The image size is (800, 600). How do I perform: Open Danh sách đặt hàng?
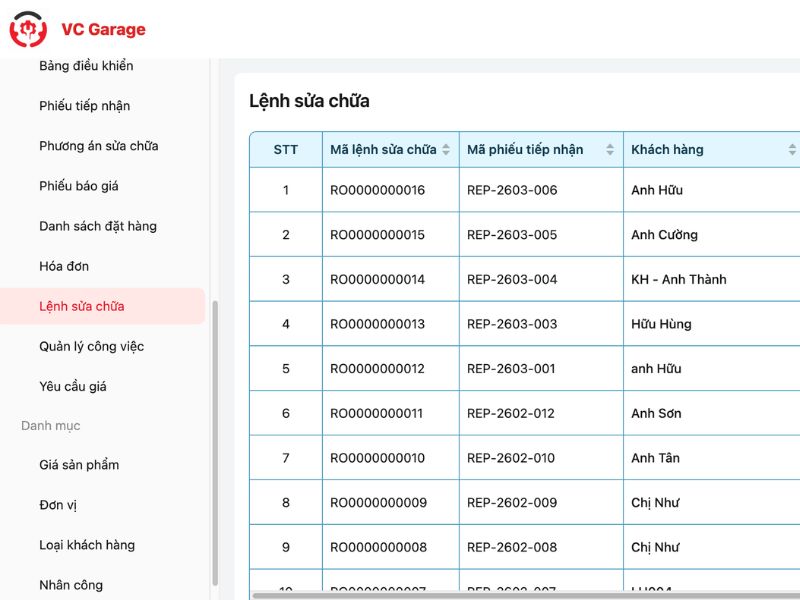98,226
